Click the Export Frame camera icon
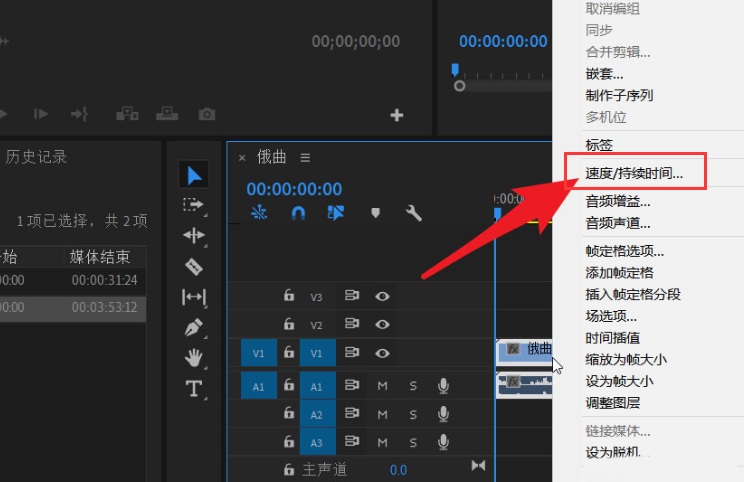 (x=207, y=114)
